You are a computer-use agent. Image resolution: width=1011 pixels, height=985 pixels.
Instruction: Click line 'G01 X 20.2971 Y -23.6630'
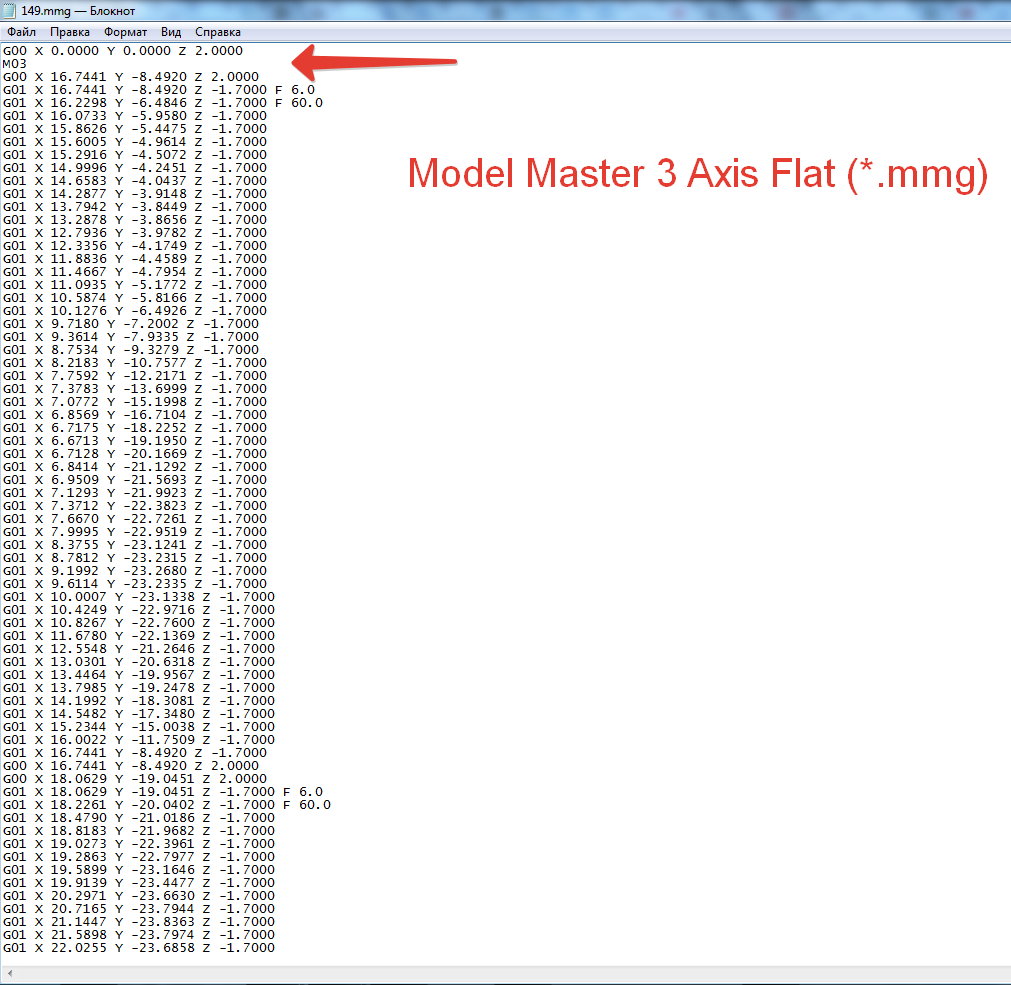click(139, 895)
